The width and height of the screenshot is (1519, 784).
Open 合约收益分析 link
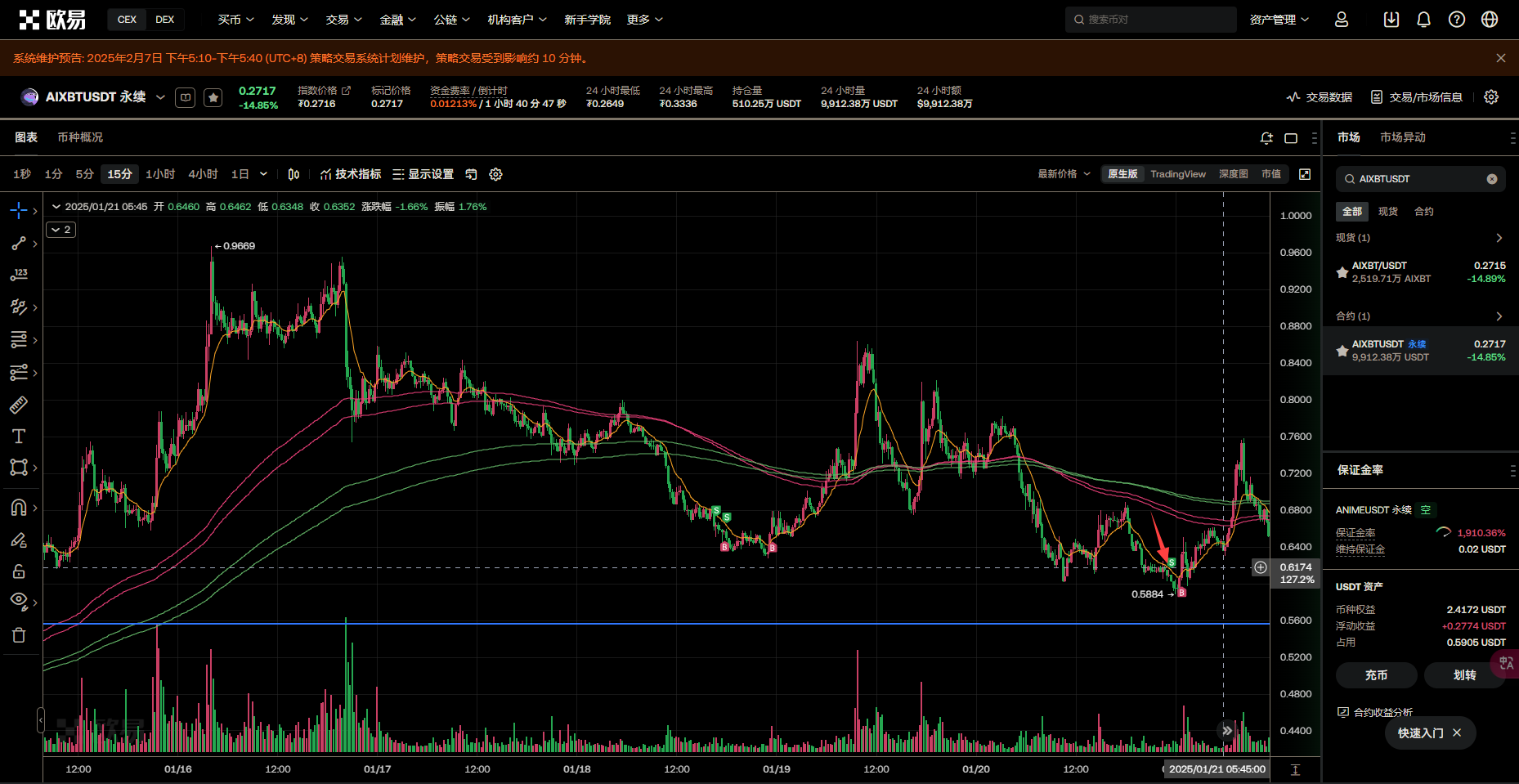[x=1375, y=712]
